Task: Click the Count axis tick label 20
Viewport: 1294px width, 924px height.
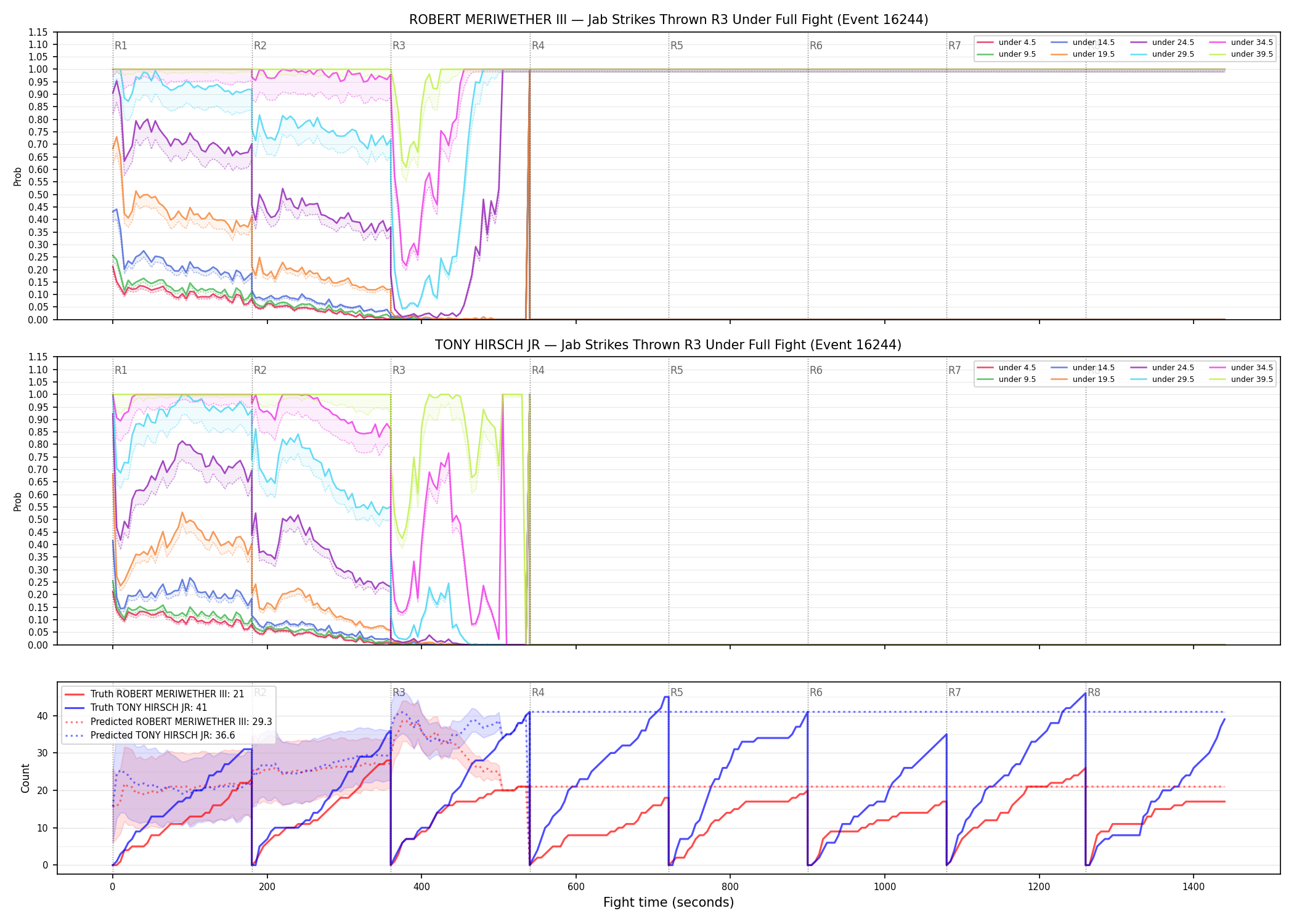Action: click(43, 790)
